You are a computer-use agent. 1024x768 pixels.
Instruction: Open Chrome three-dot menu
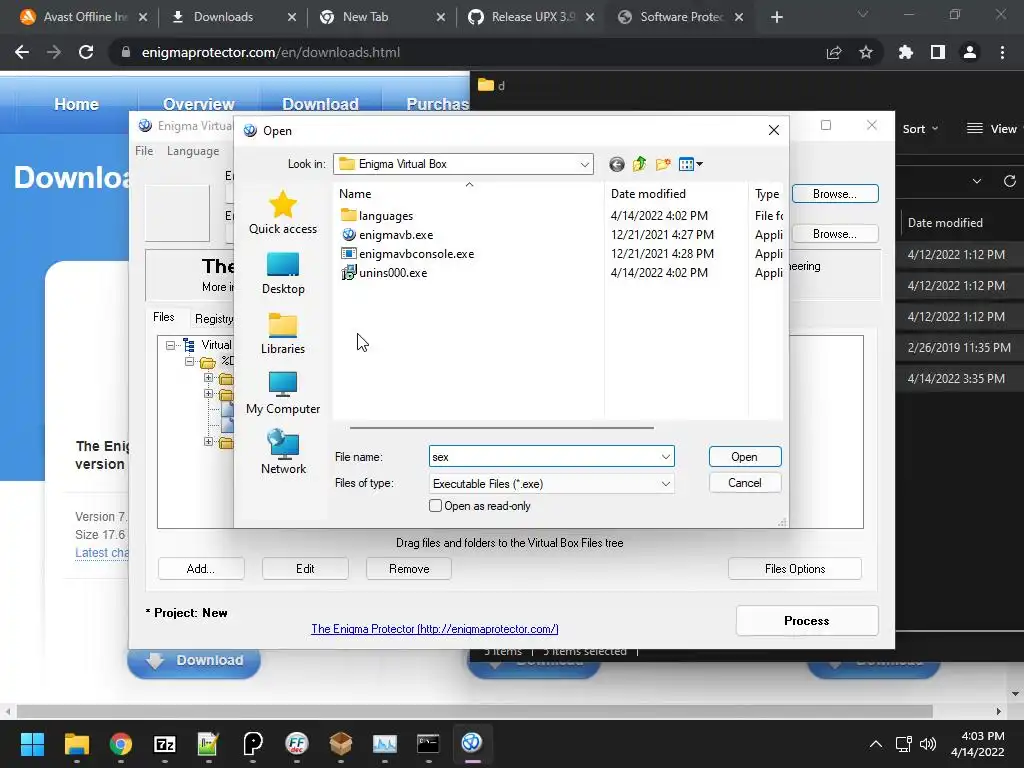(1002, 52)
